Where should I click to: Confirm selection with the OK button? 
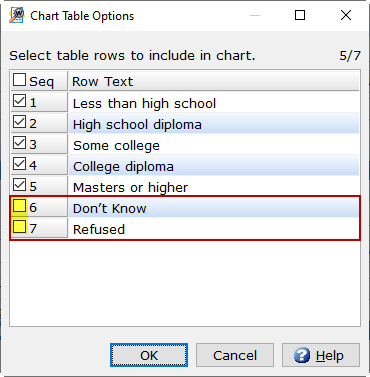[x=149, y=355]
